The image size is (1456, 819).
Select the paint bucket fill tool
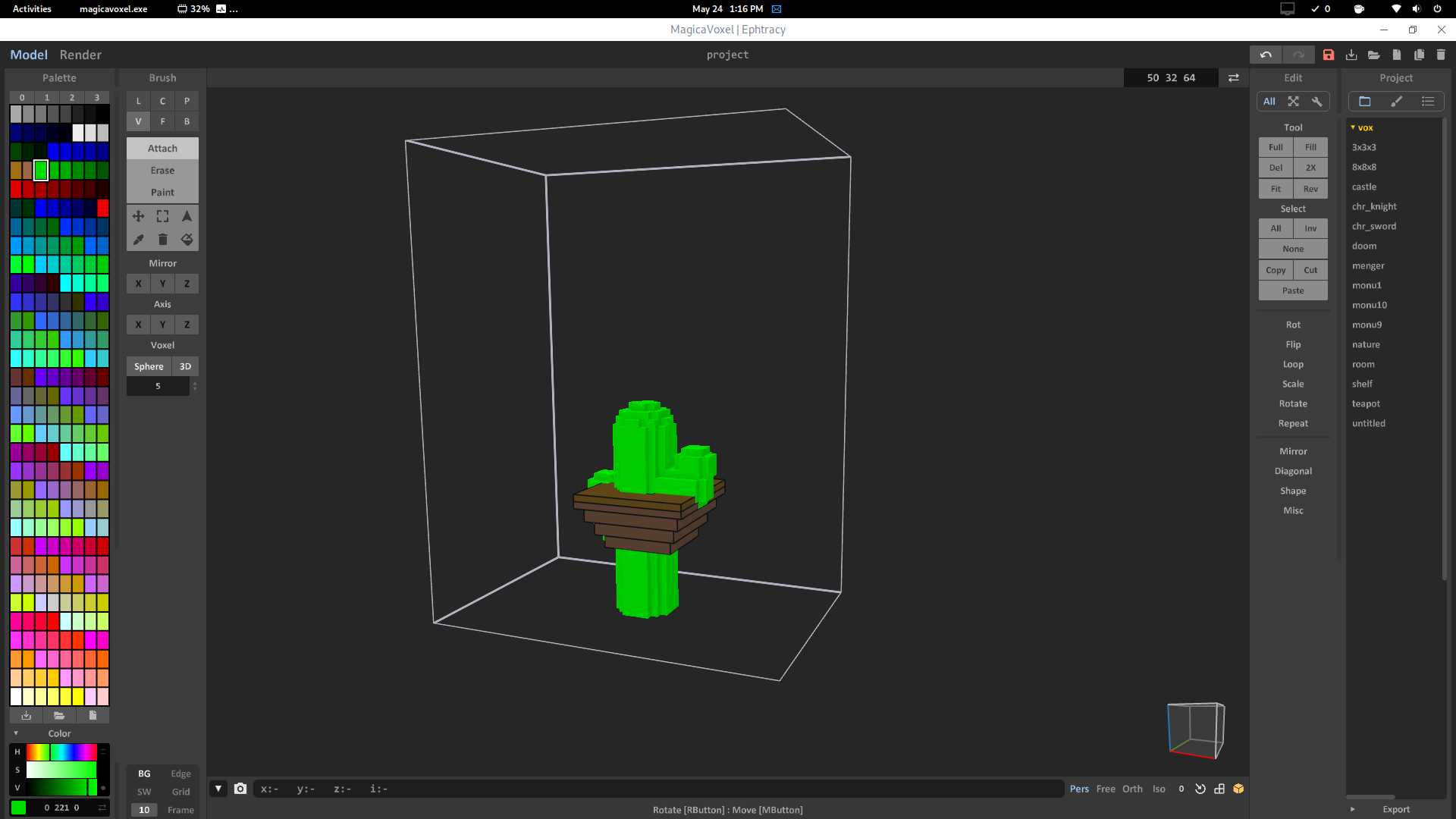coord(187,240)
